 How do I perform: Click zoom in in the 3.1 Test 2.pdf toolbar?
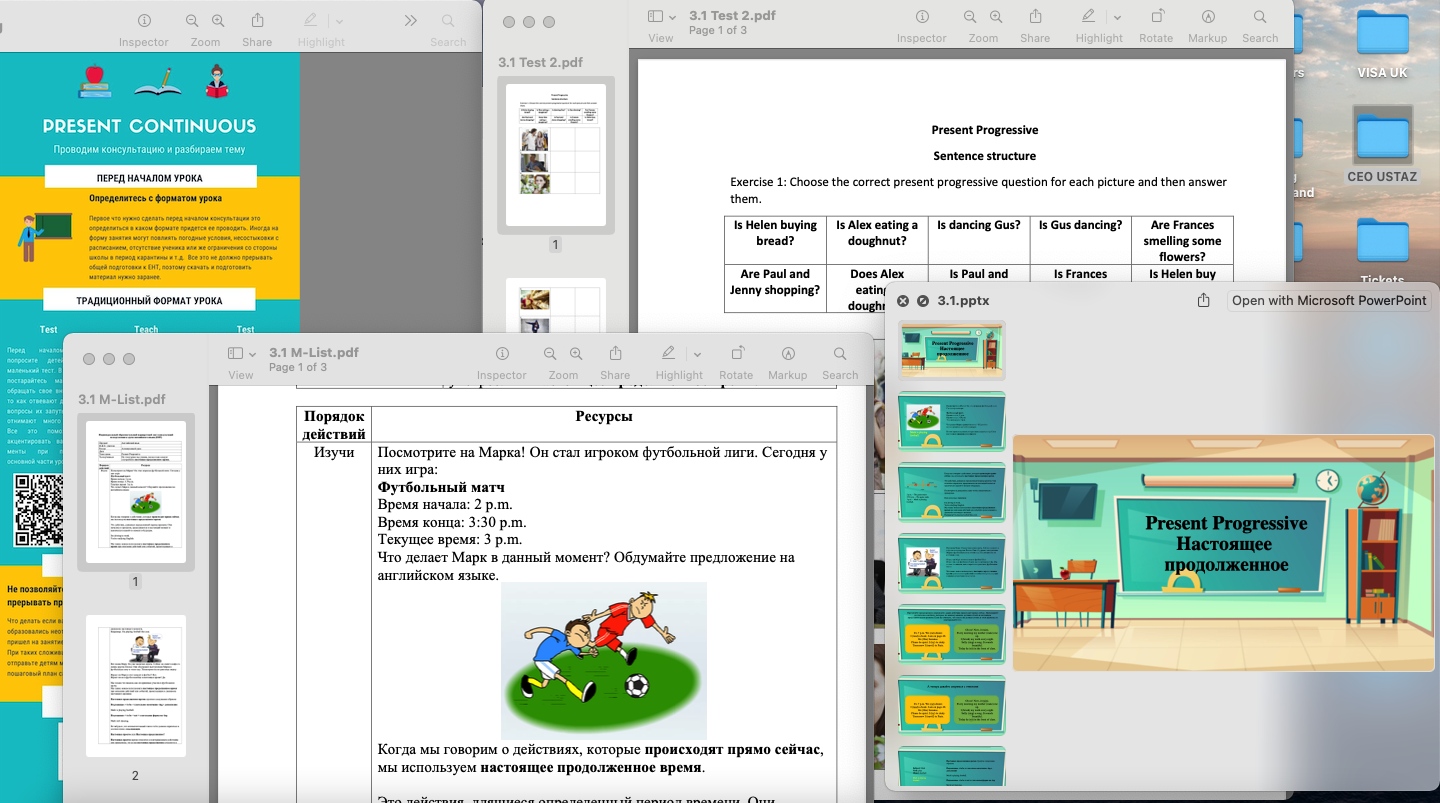point(996,18)
